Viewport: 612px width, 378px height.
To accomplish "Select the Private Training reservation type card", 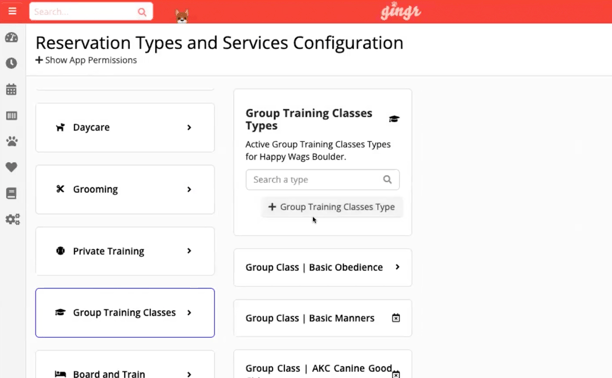I will pyautogui.click(x=125, y=251).
